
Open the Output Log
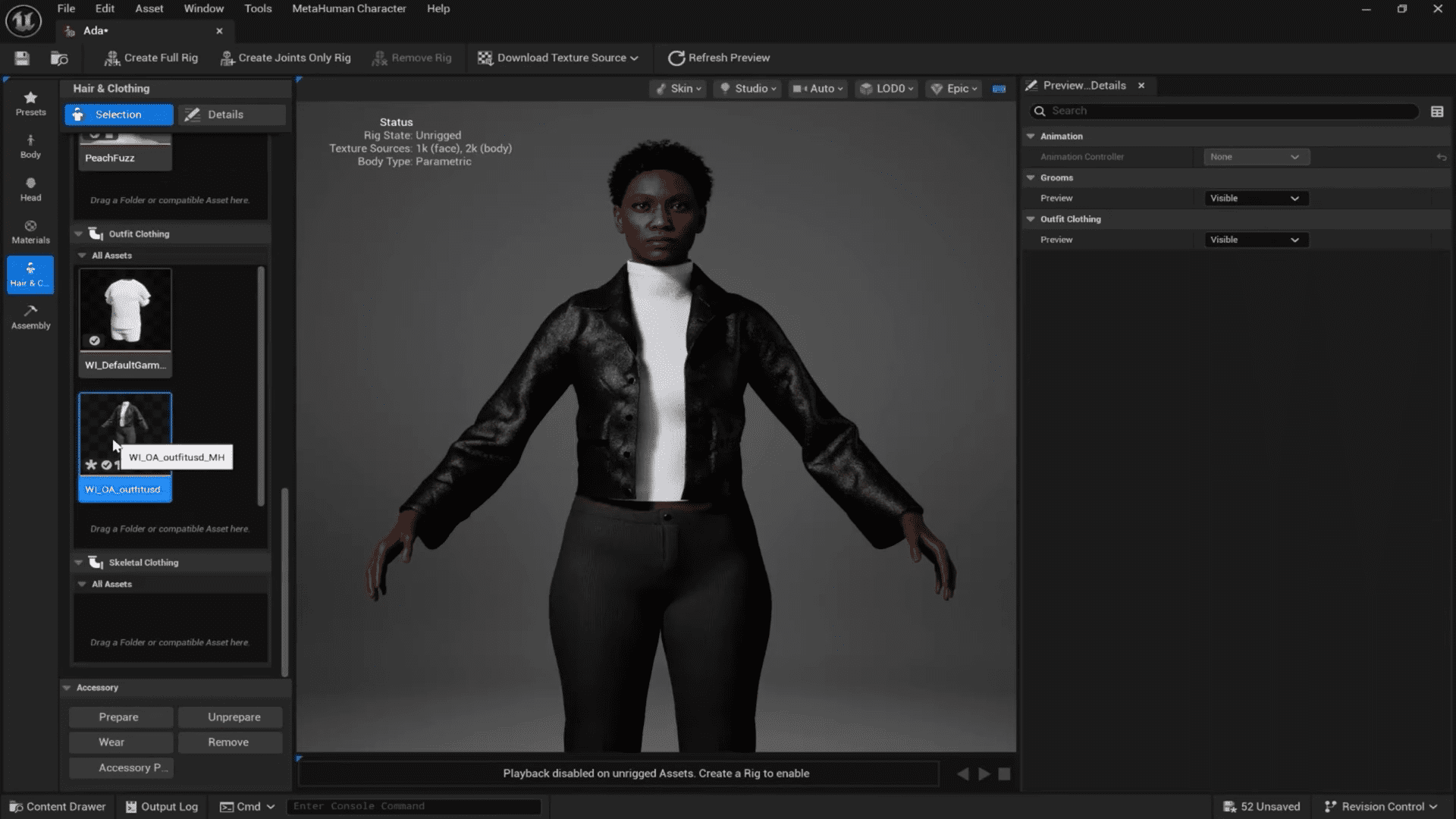click(x=161, y=806)
